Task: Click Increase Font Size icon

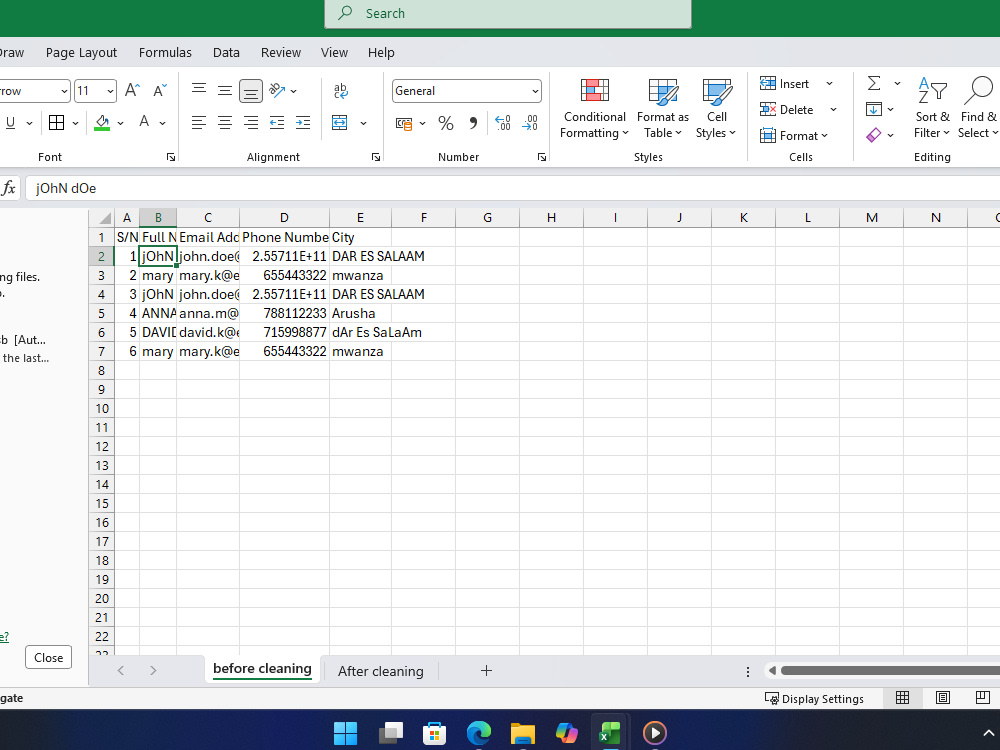Action: point(132,91)
